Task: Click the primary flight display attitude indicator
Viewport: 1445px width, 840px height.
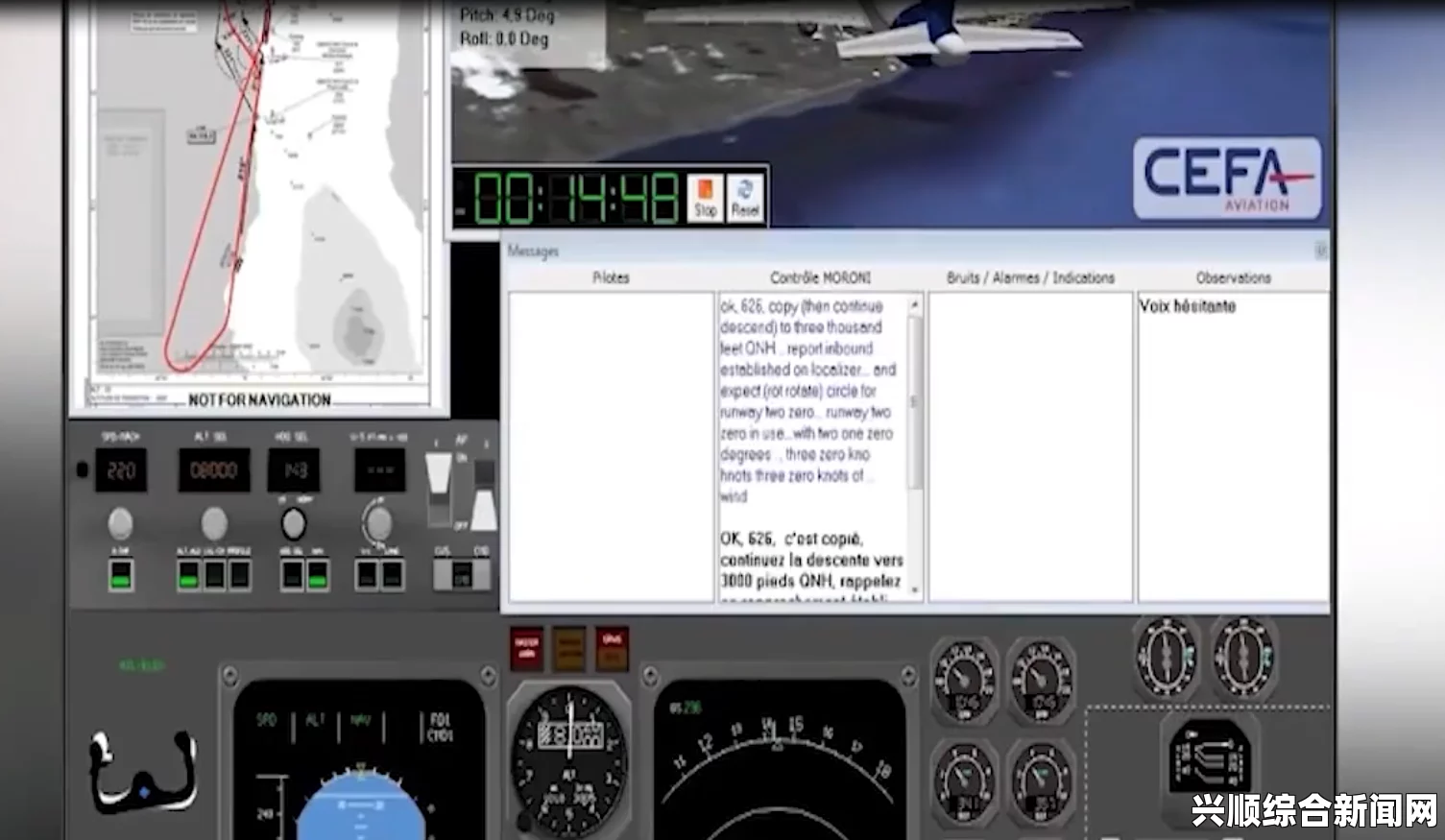Action: (x=361, y=806)
